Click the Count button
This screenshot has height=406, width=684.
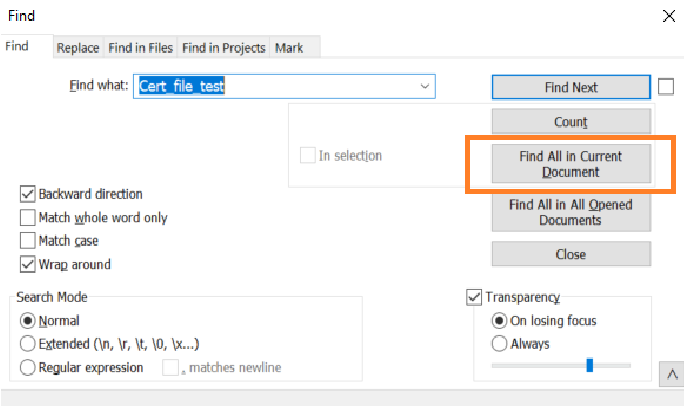[x=570, y=122]
